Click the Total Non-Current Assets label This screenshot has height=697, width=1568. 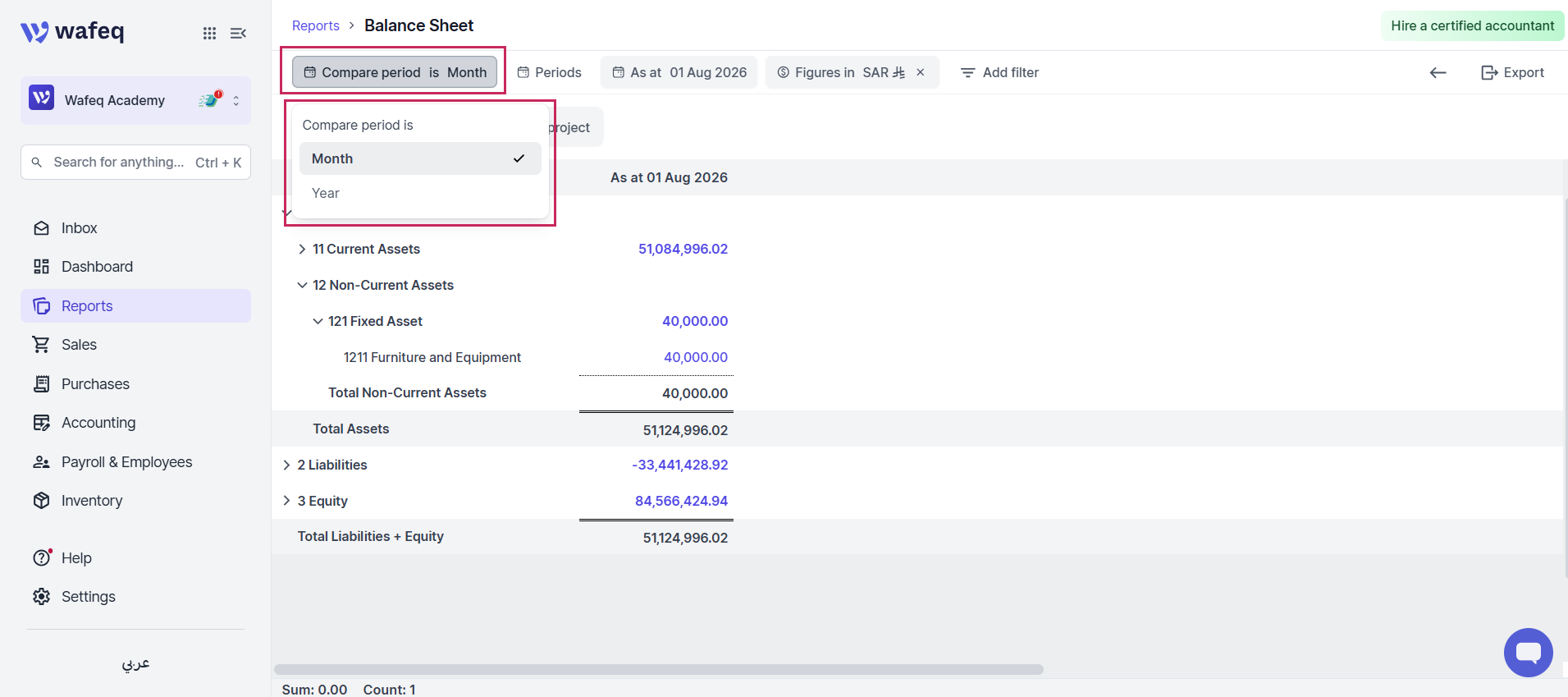pyautogui.click(x=407, y=392)
